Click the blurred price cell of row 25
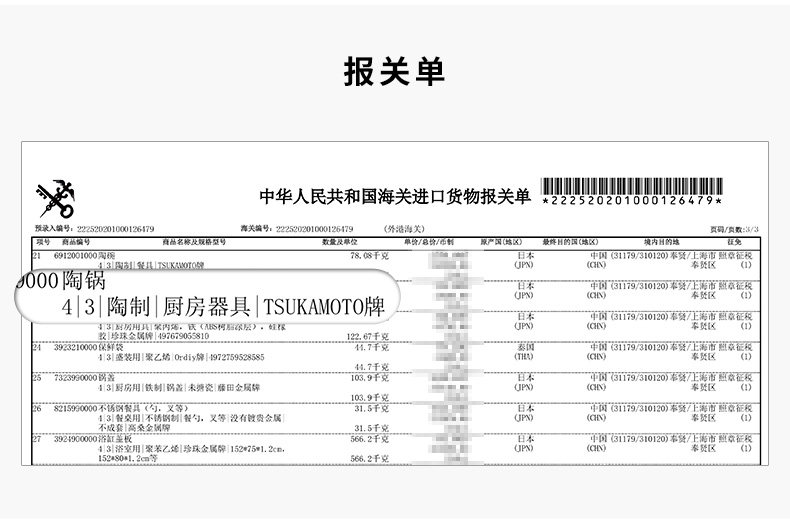This screenshot has width=790, height=527. click(448, 387)
